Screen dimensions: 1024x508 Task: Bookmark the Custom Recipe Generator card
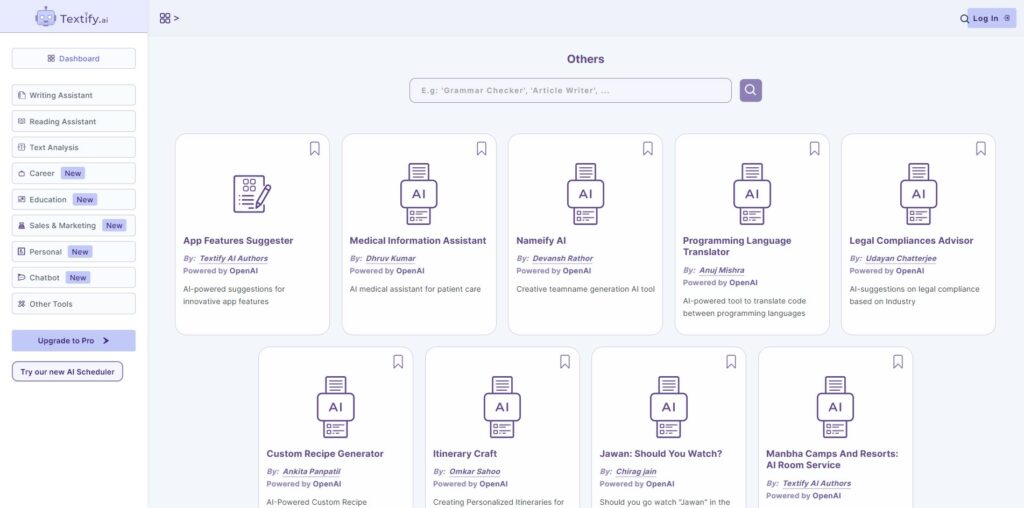[x=398, y=362]
